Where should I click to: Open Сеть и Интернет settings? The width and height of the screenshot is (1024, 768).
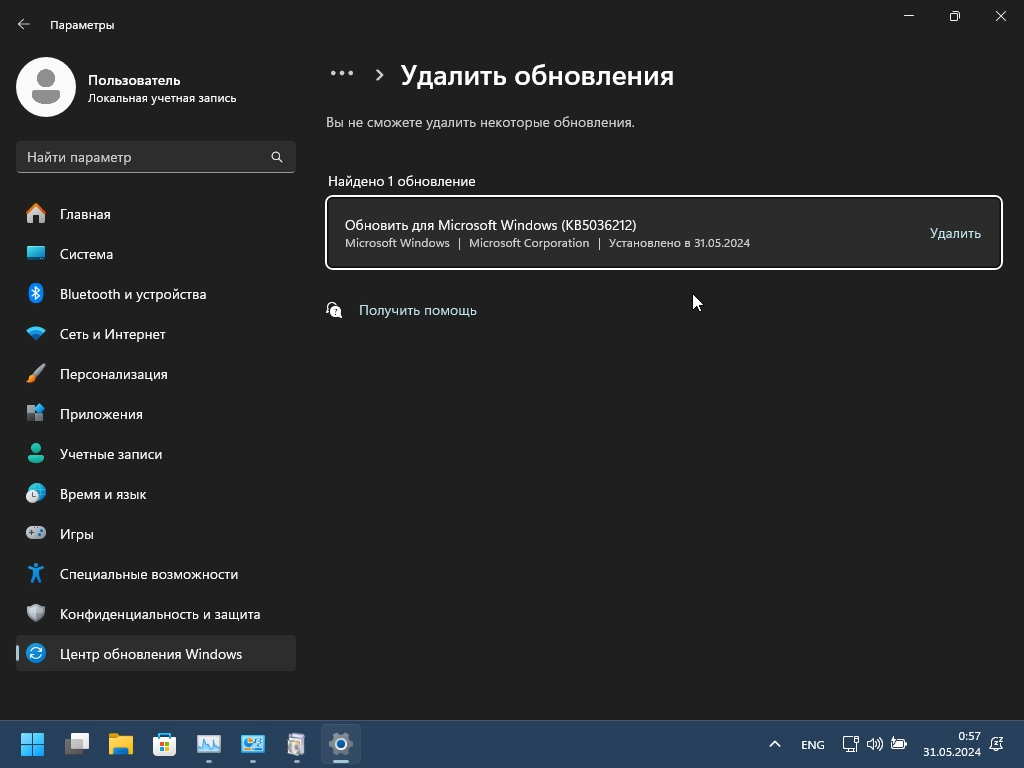(155, 334)
